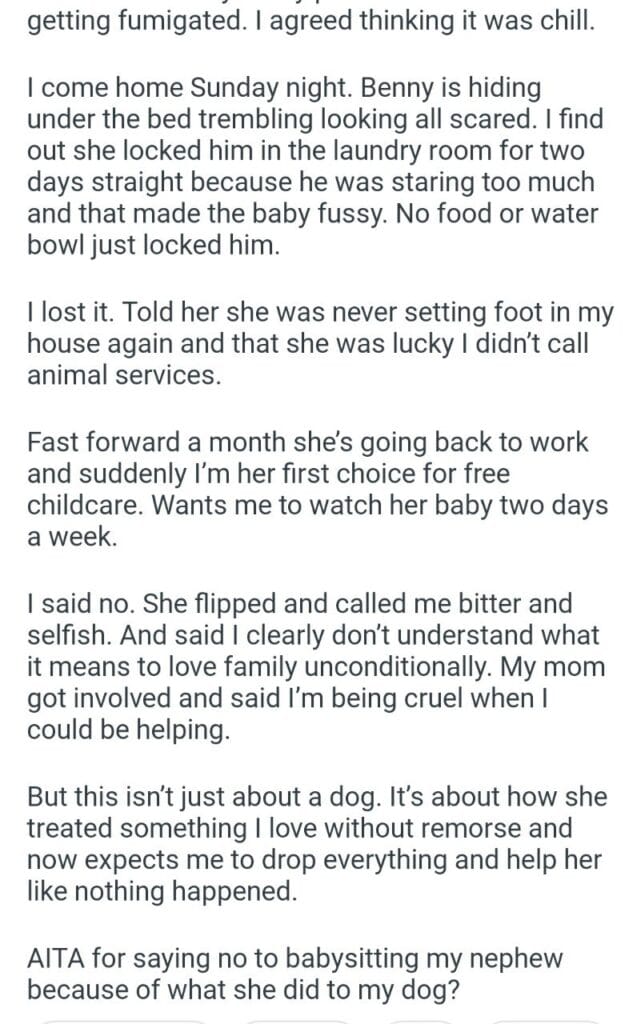Viewport: 641px width, 1024px height.
Task: Click the line "because of what she did to my dog?"
Action: (249, 989)
